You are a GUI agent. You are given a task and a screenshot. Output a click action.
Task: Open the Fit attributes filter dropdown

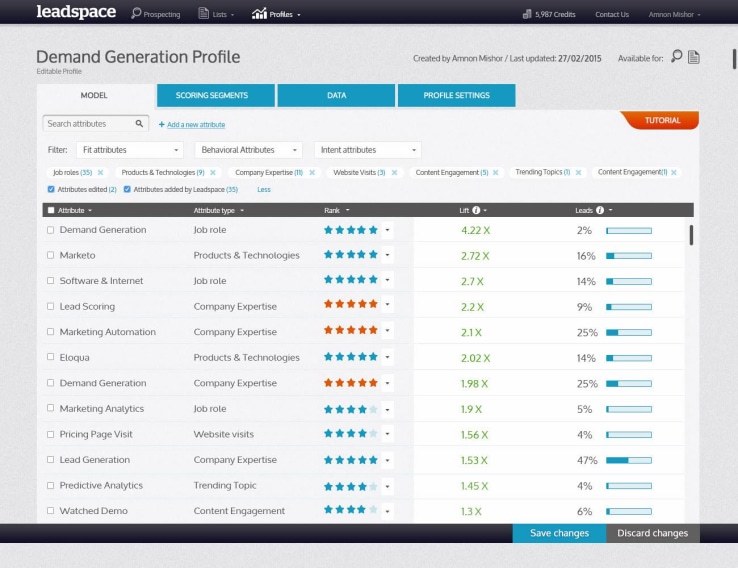click(130, 150)
